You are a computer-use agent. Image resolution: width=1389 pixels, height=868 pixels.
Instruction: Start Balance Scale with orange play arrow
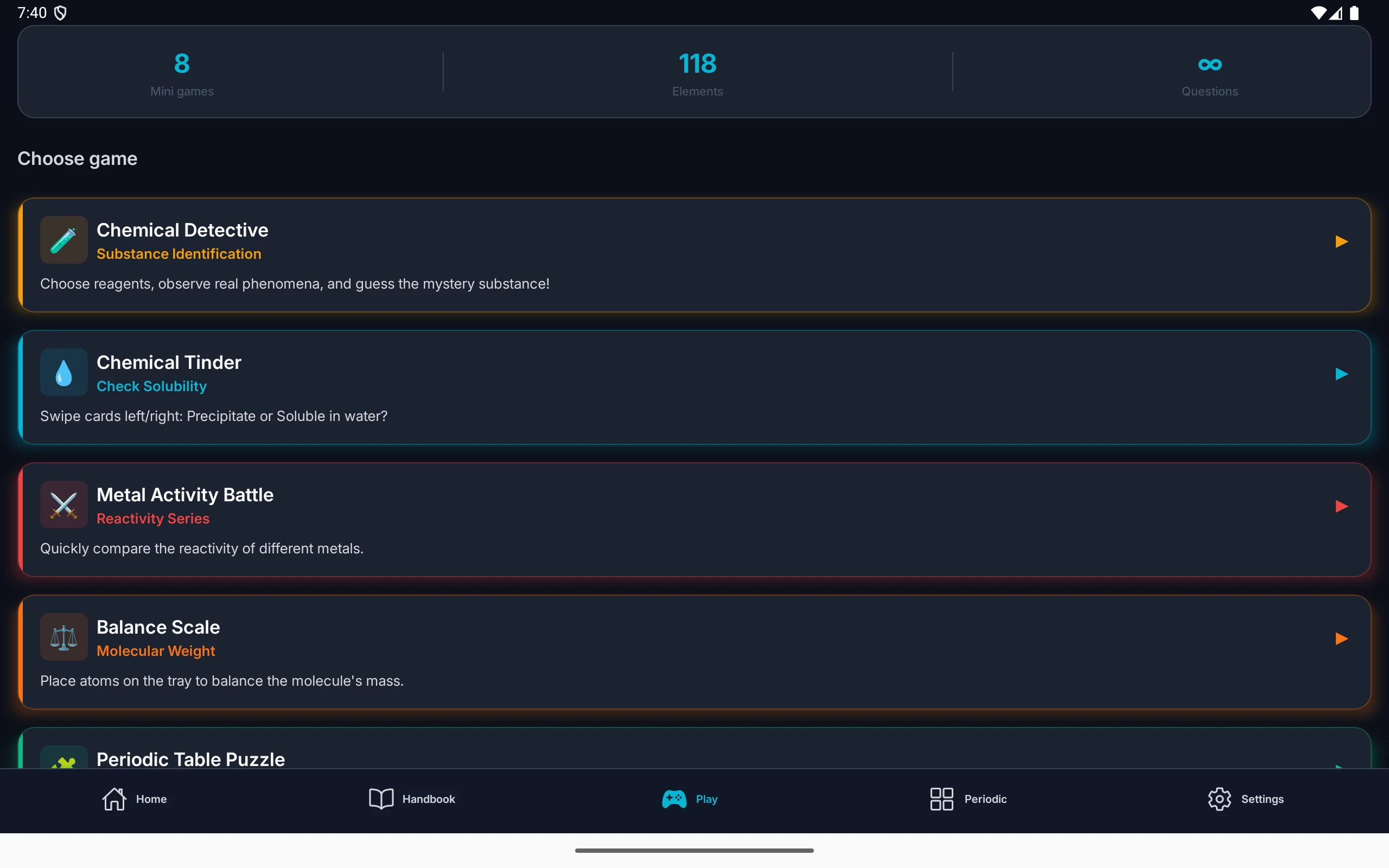pos(1341,639)
